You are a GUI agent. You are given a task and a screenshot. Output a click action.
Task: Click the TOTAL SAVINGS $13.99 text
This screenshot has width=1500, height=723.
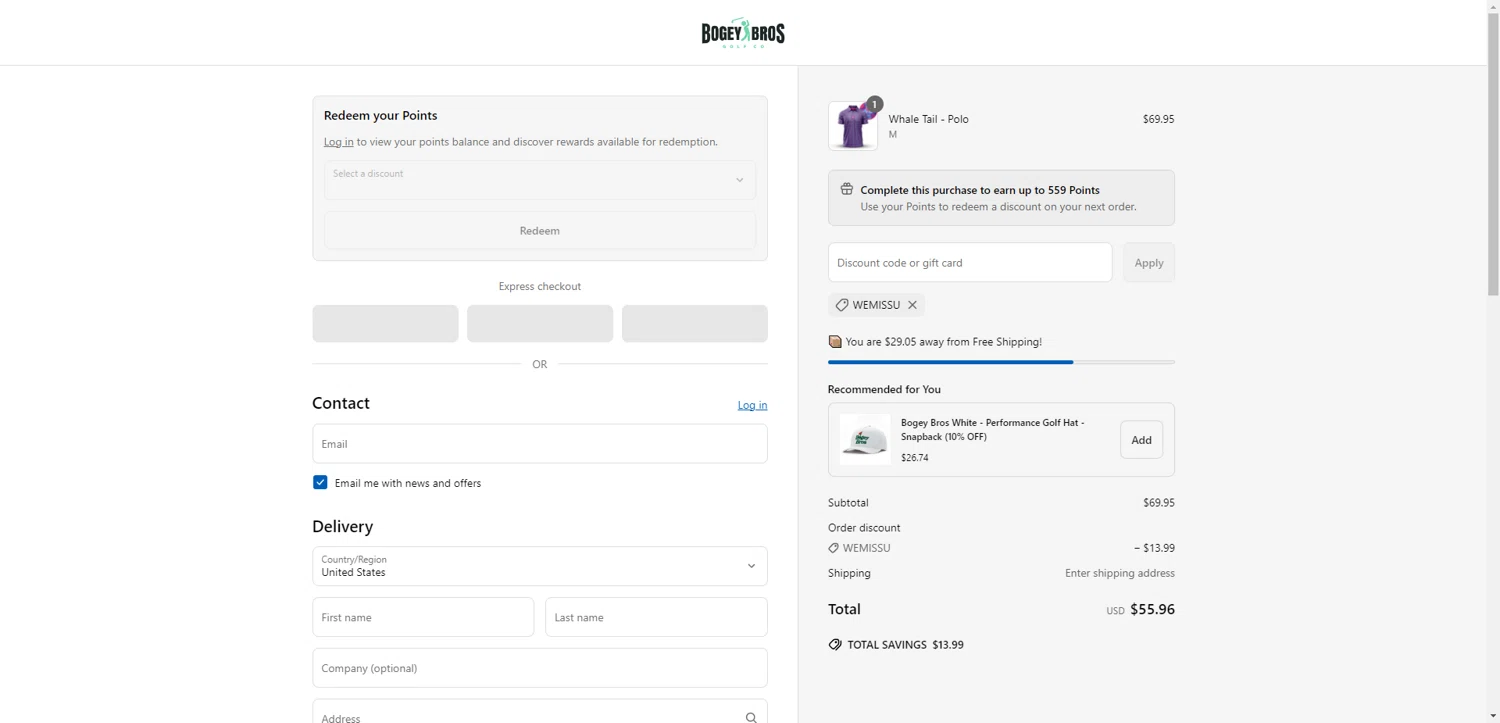(905, 645)
